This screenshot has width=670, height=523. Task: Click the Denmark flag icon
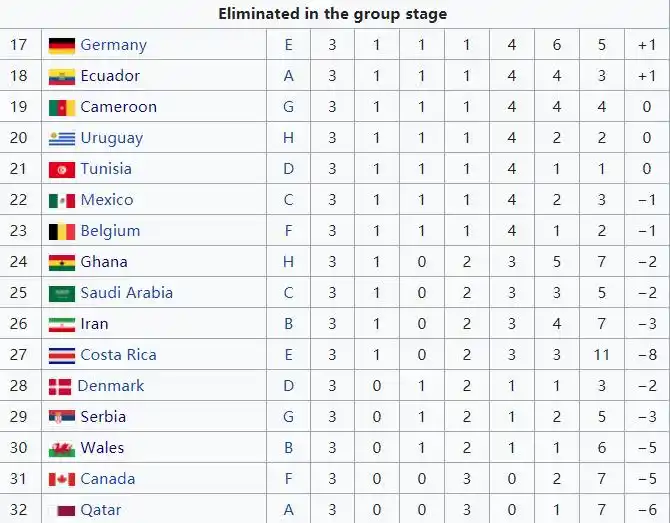(60, 387)
